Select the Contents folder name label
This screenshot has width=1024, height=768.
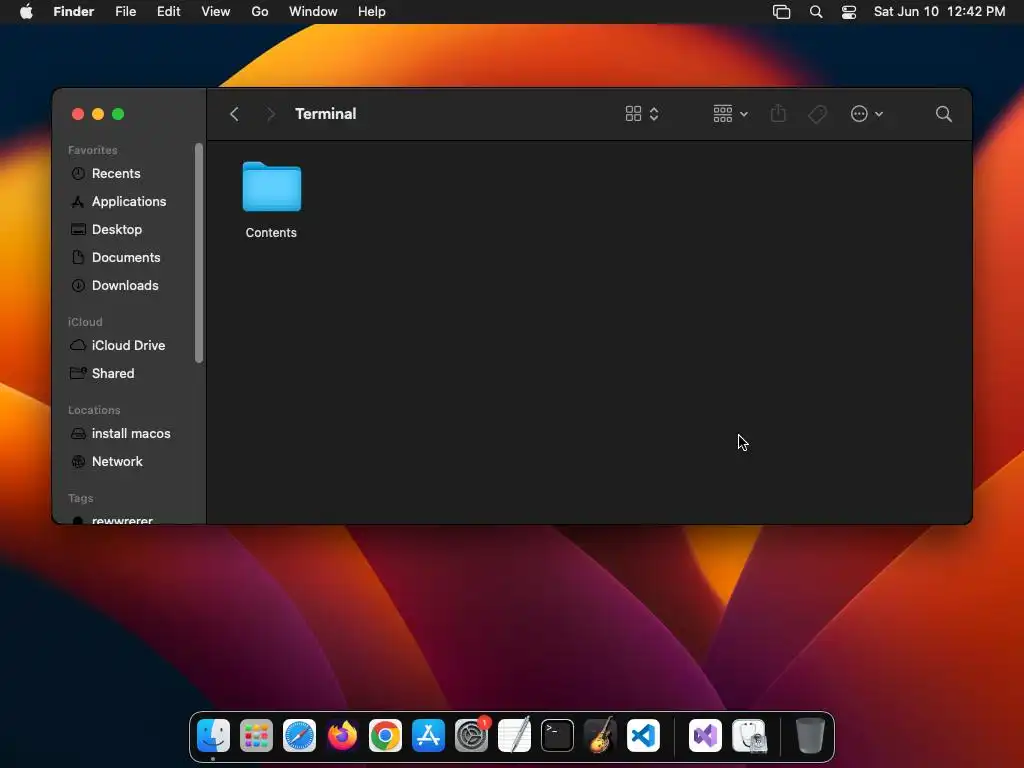[x=271, y=232]
